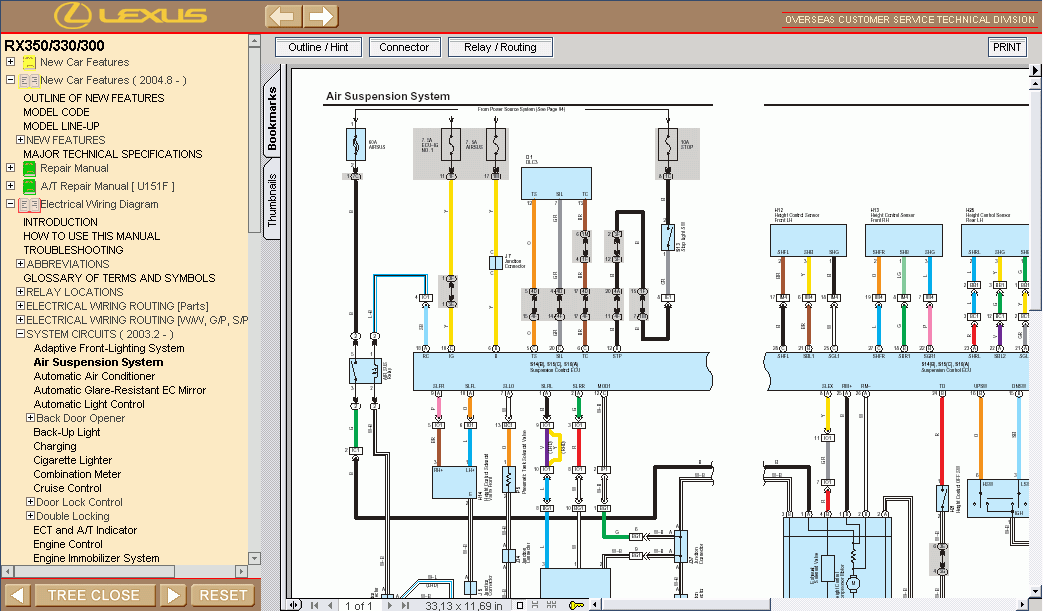This screenshot has width=1043, height=611.
Task: Click the yellow key icon in status bar
Action: point(577,605)
